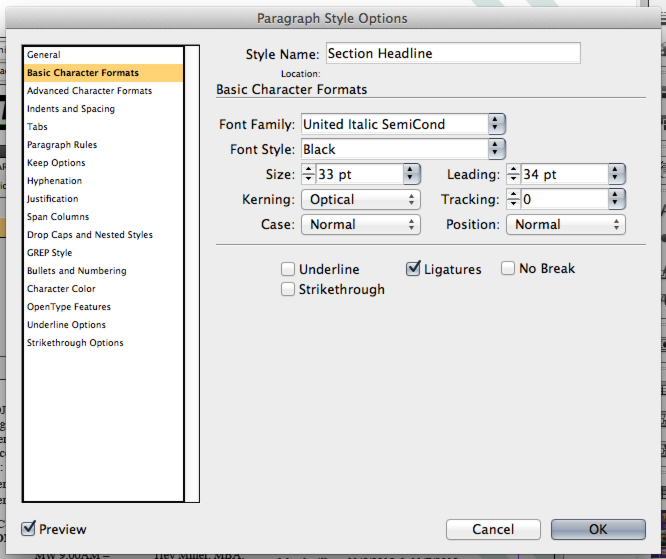Click the Leading stepper arrows
The width and height of the screenshot is (666, 559).
[514, 174]
